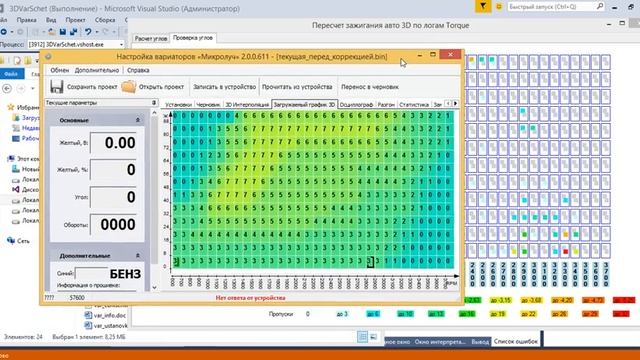The width and height of the screenshot is (640, 360).
Task: Collapse the Дополнительные section
Action: (x=138, y=256)
